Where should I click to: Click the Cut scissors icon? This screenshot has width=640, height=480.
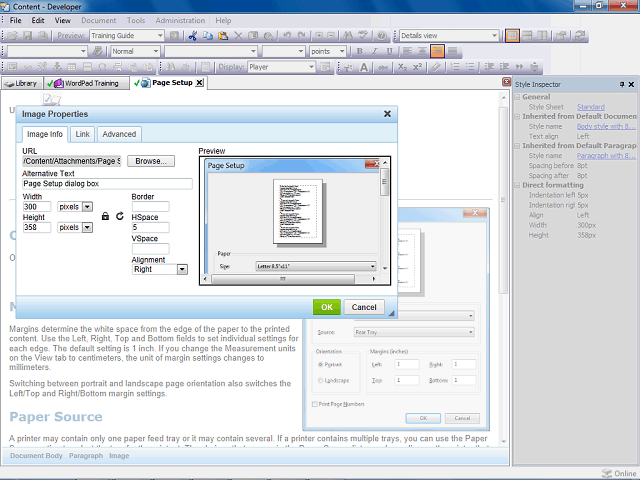193,36
